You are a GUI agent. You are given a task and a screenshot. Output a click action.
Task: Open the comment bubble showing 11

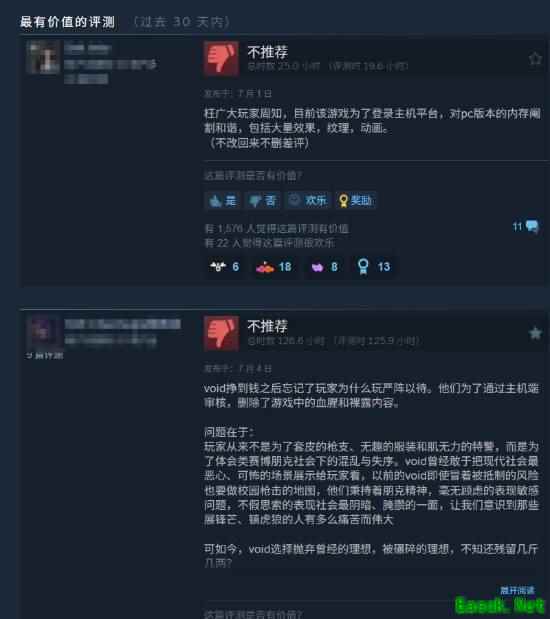point(526,227)
